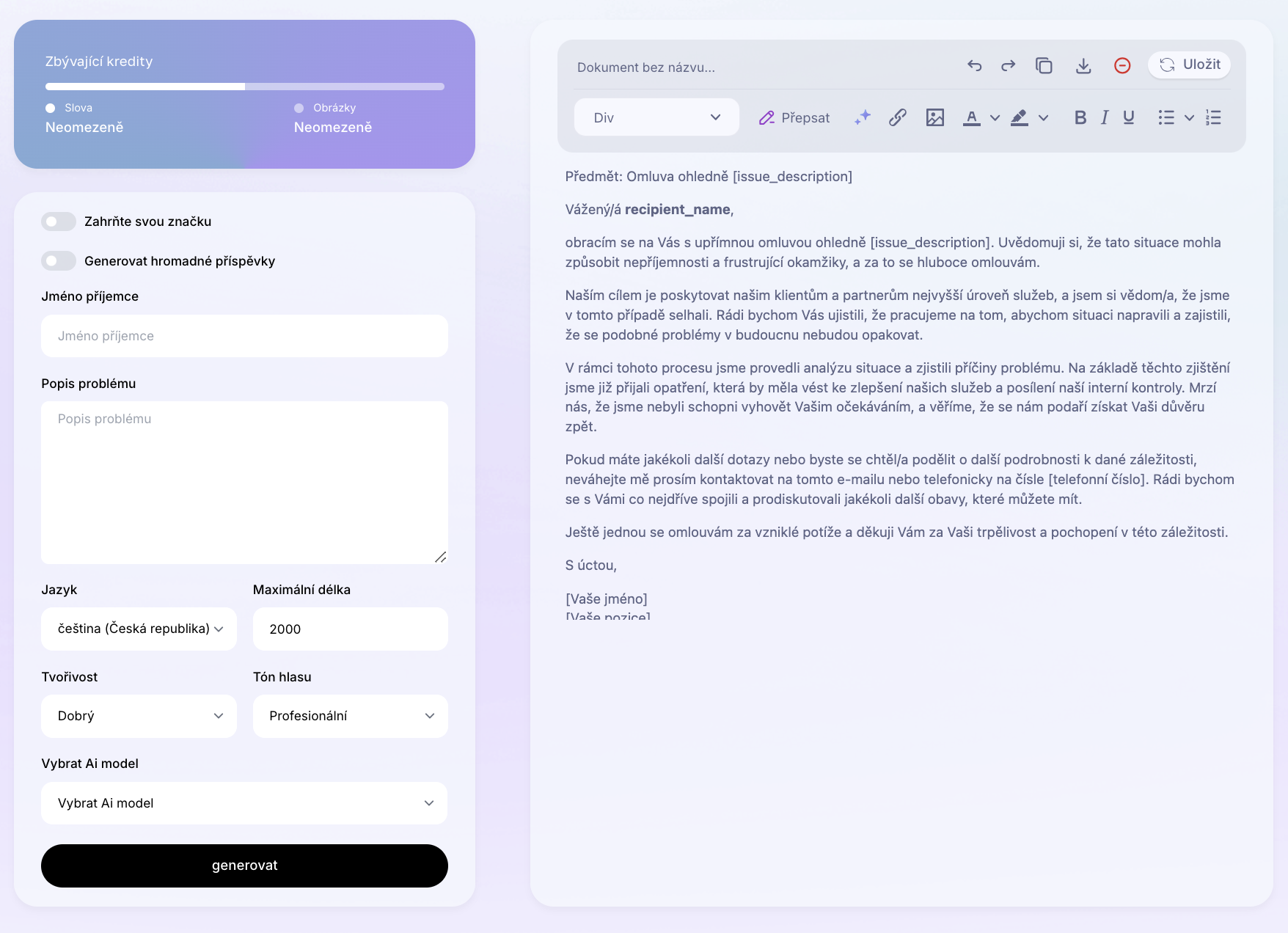Open the Vybrat Ai model dropdown
The height and width of the screenshot is (933, 1288).
tap(244, 803)
